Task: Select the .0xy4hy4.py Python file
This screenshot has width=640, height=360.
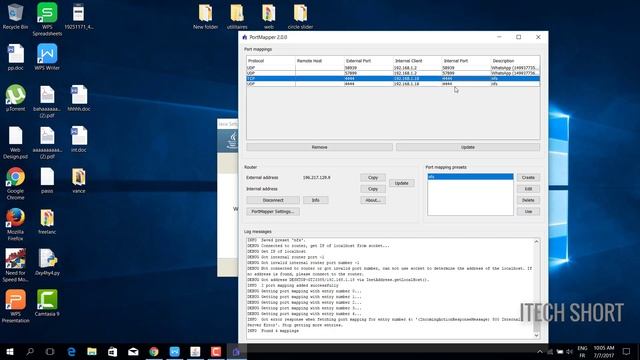Action: [47, 262]
